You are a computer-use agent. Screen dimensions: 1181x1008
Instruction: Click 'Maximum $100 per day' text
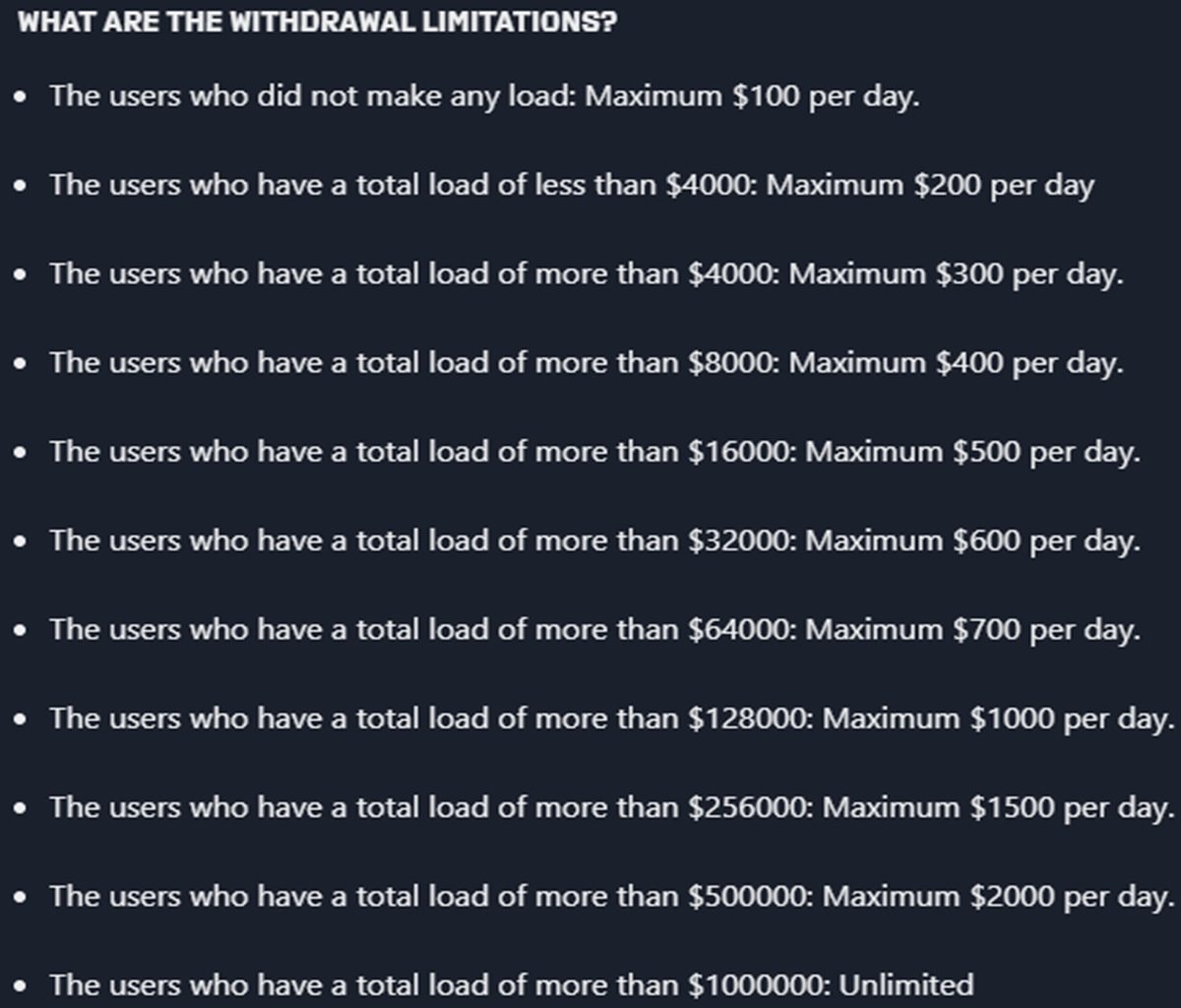coord(752,97)
